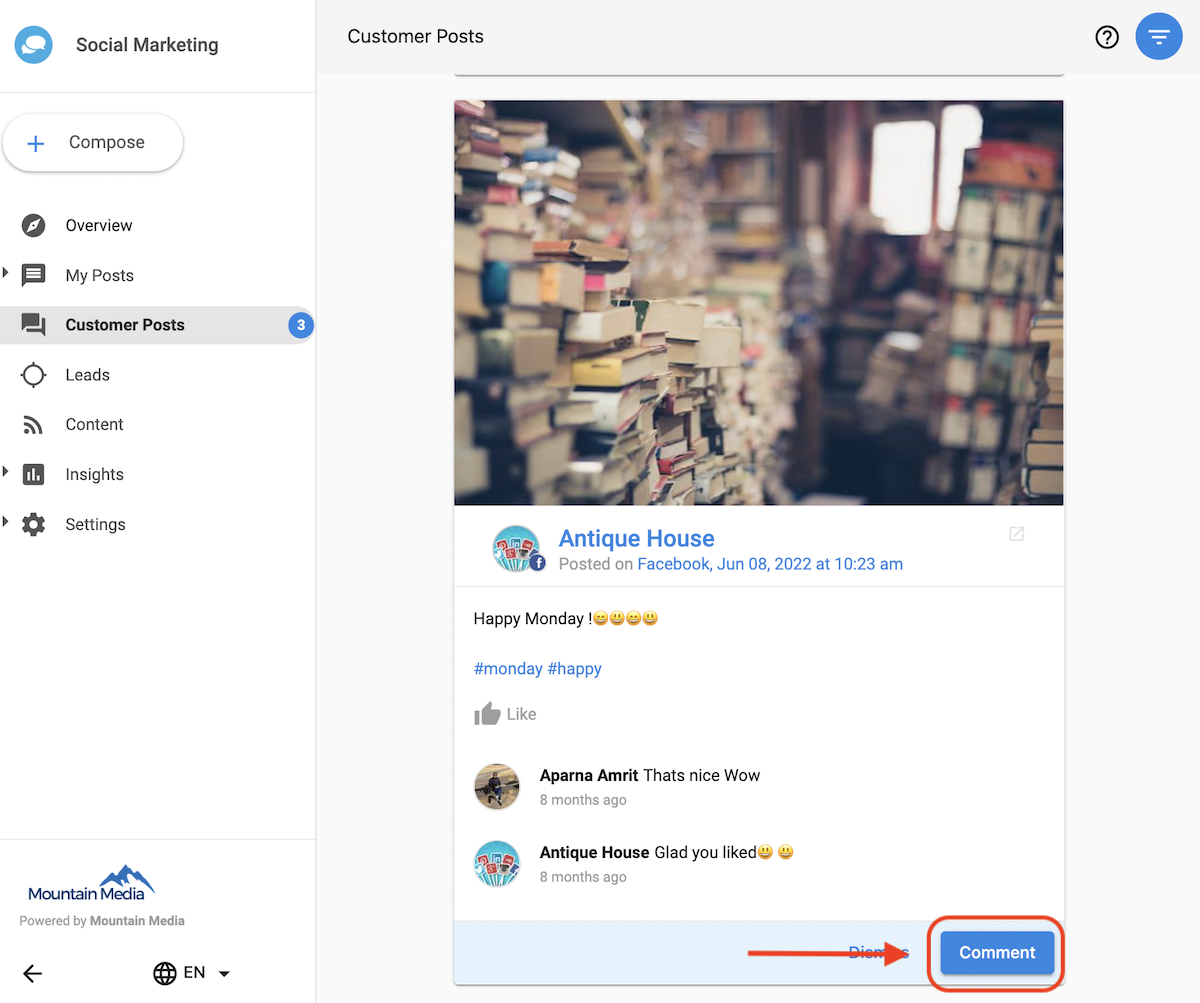Expand the My Posts submenu arrow
1200x1003 pixels.
tap(6, 272)
